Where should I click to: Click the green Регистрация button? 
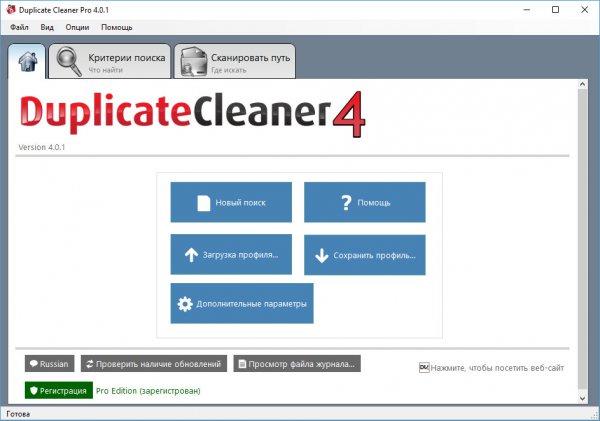point(59,390)
